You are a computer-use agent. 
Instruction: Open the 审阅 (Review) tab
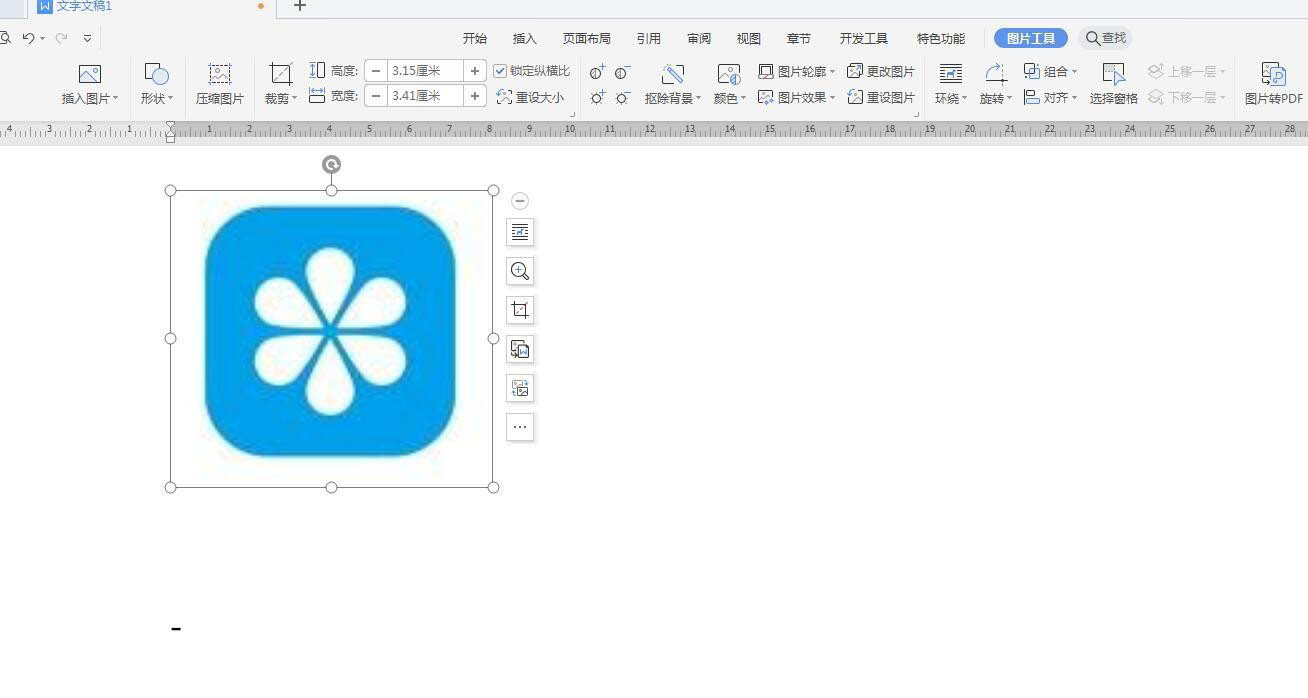699,39
